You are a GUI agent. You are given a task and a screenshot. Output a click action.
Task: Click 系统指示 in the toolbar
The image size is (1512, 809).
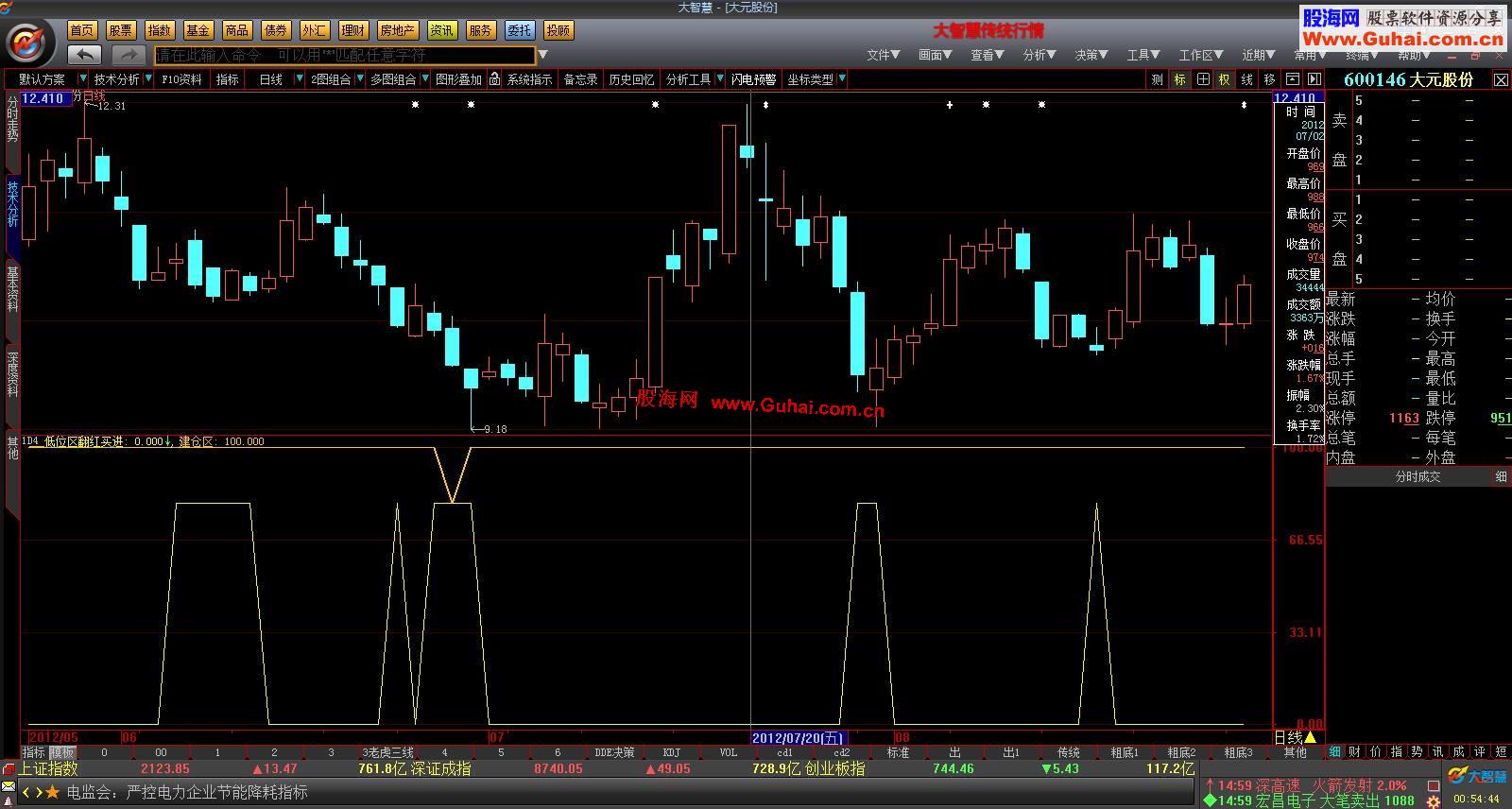(529, 79)
